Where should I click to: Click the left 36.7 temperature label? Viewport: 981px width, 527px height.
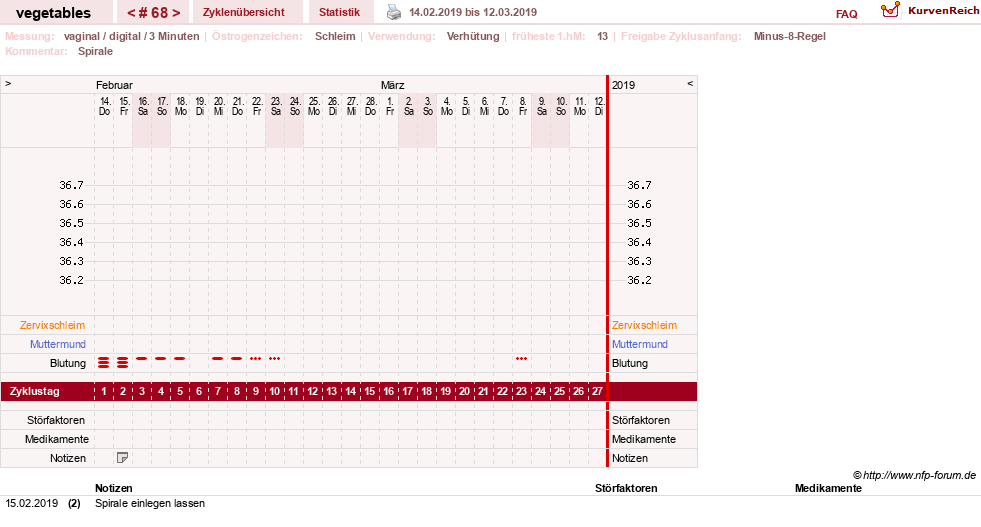[x=71, y=185]
